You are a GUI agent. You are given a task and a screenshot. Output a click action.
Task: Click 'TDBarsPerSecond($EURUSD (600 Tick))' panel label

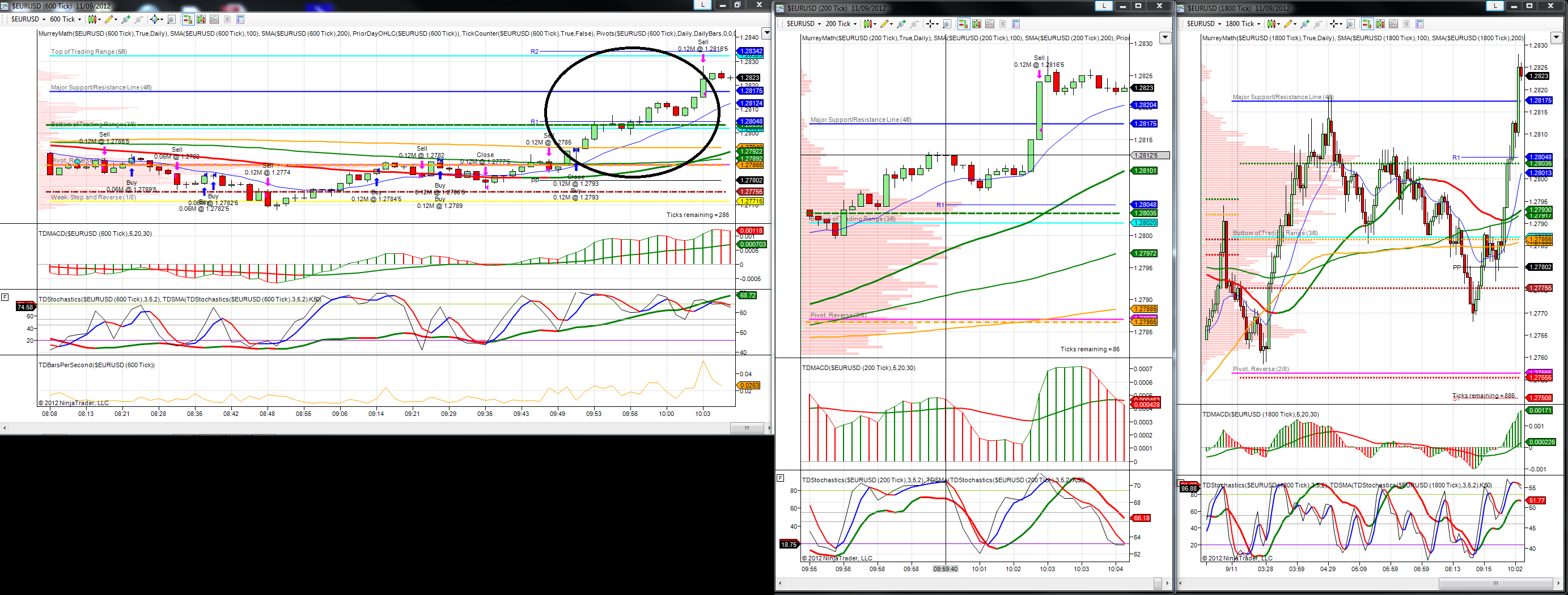tap(97, 365)
